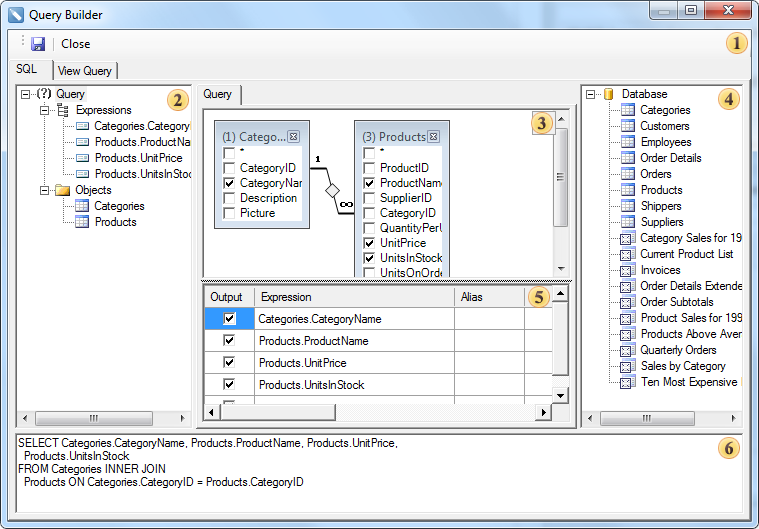This screenshot has width=759, height=529.
Task: Collapse the Database tree root
Action: (x=591, y=94)
